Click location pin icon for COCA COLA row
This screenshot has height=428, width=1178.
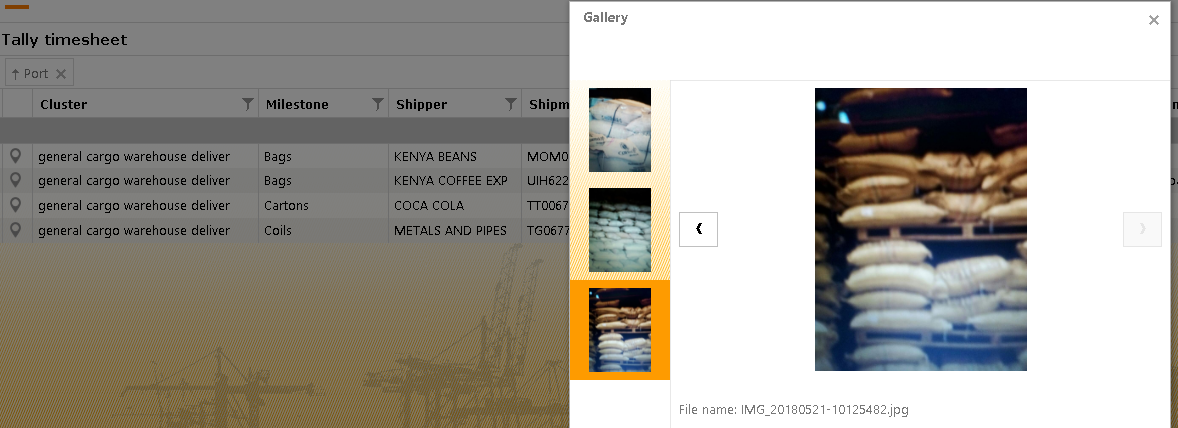coord(15,205)
